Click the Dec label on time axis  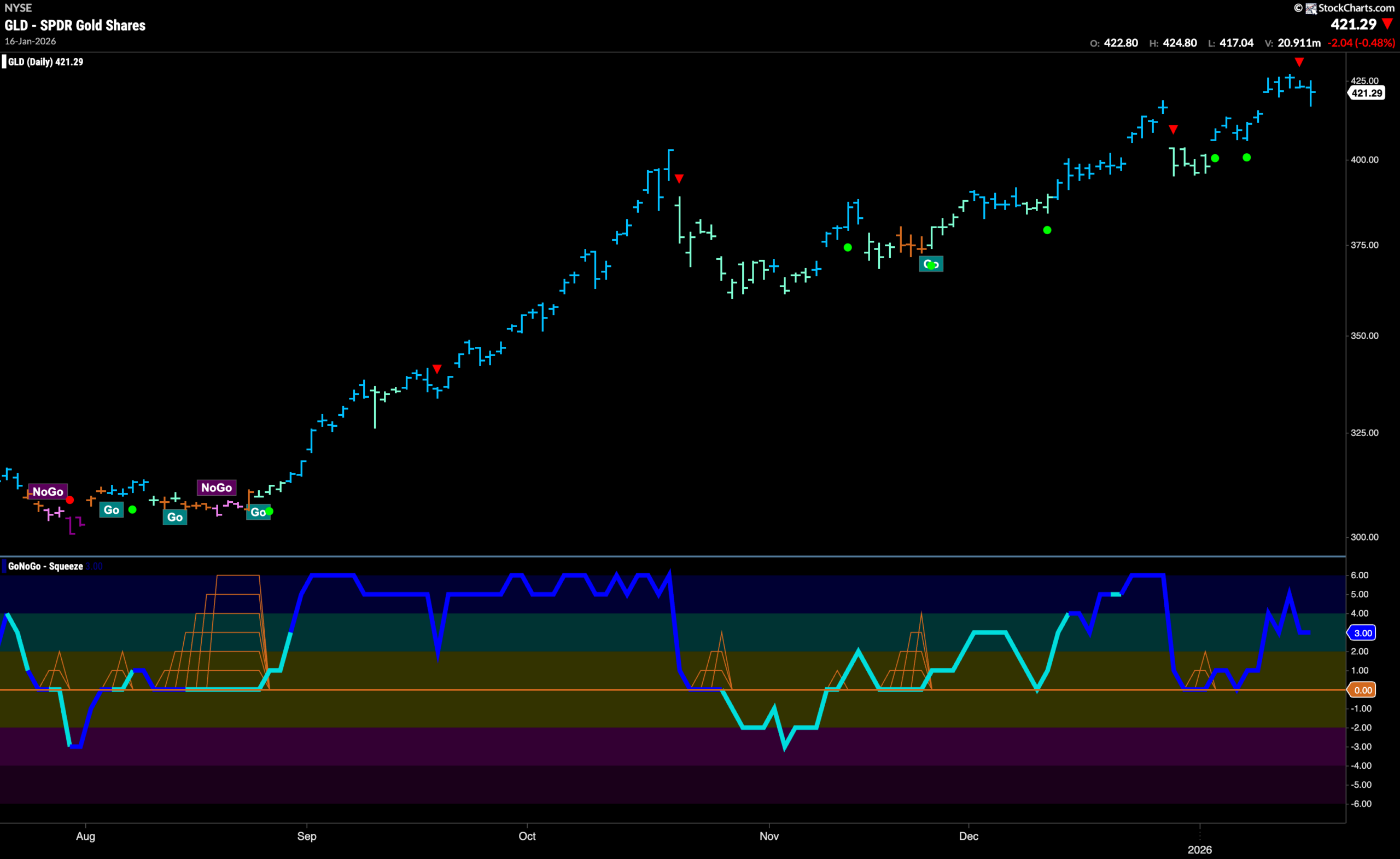pyautogui.click(x=969, y=836)
